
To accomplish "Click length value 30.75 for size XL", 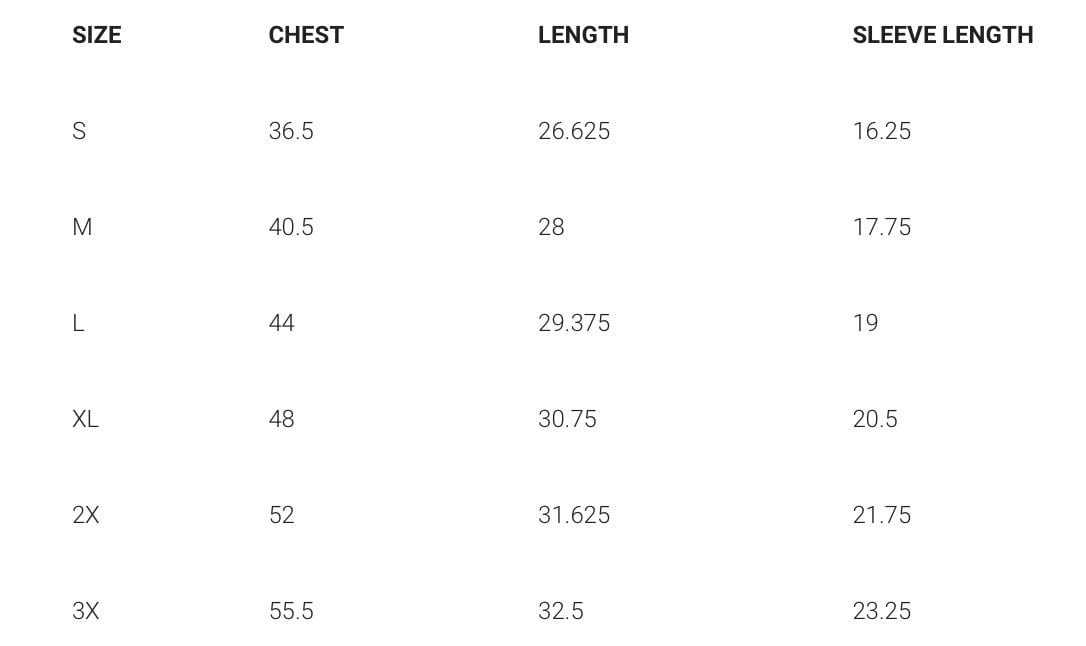I will tap(567, 419).
